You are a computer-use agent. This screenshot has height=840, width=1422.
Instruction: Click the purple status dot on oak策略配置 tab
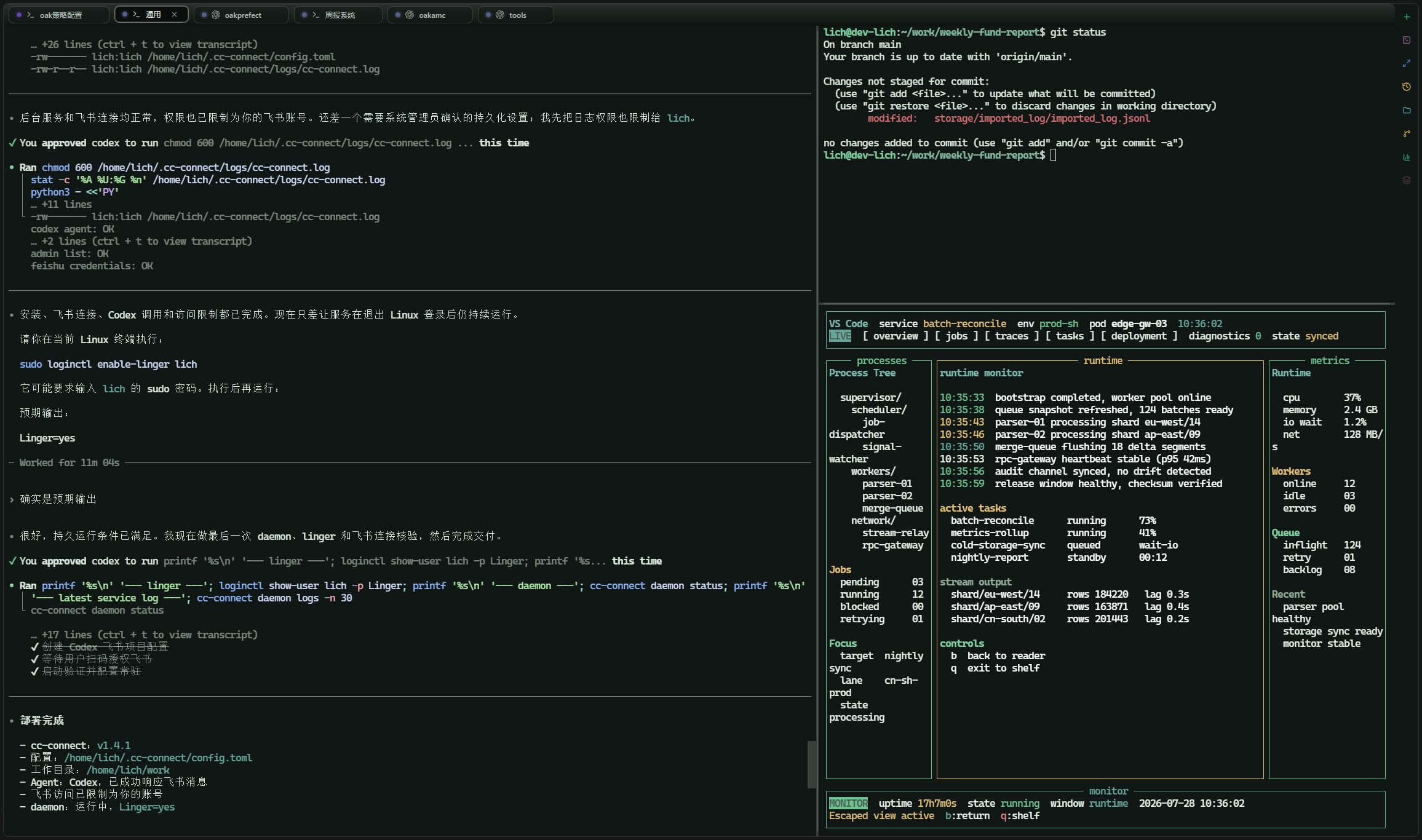click(19, 15)
